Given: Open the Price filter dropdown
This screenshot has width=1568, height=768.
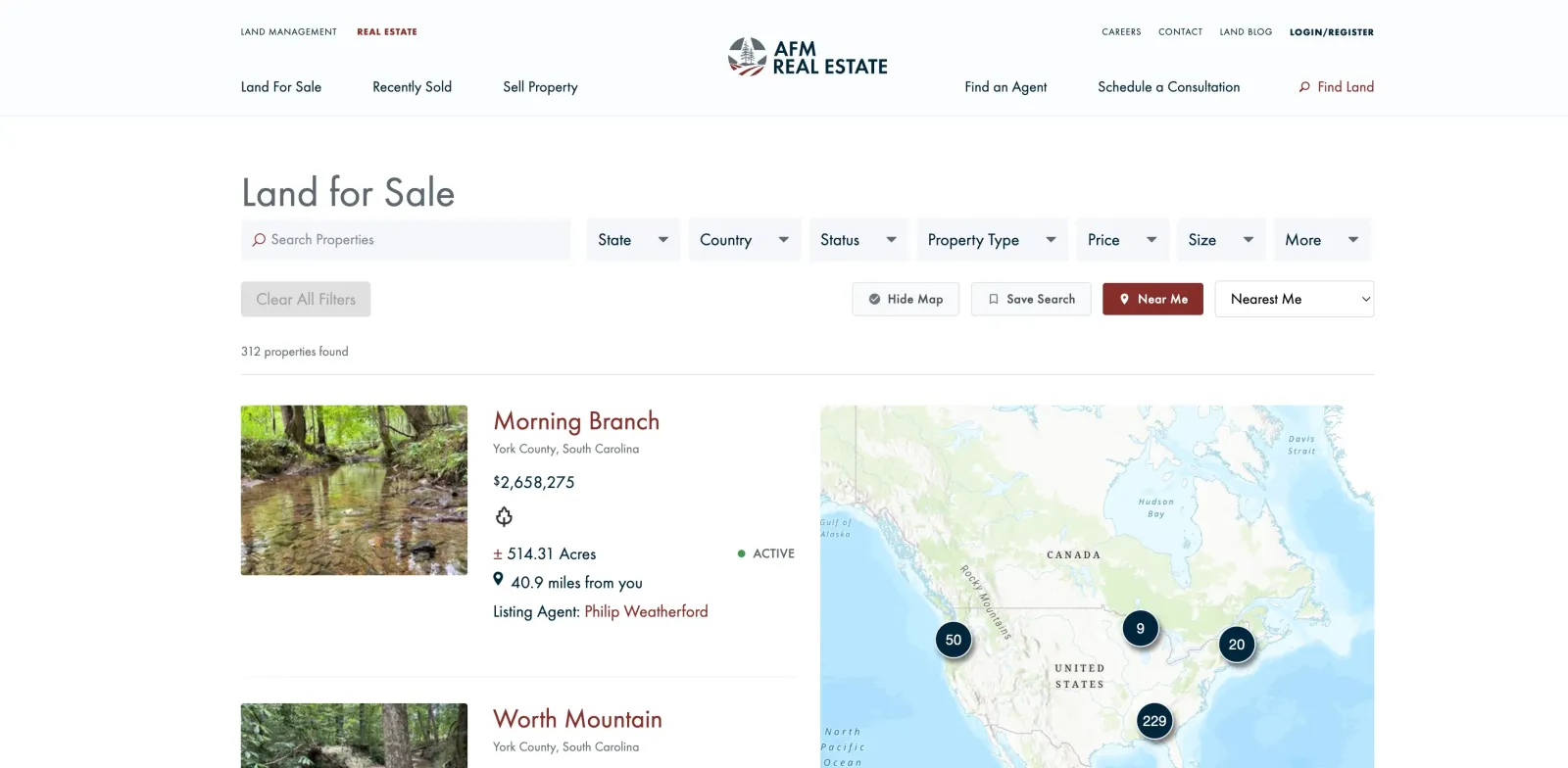Looking at the screenshot, I should [1122, 240].
